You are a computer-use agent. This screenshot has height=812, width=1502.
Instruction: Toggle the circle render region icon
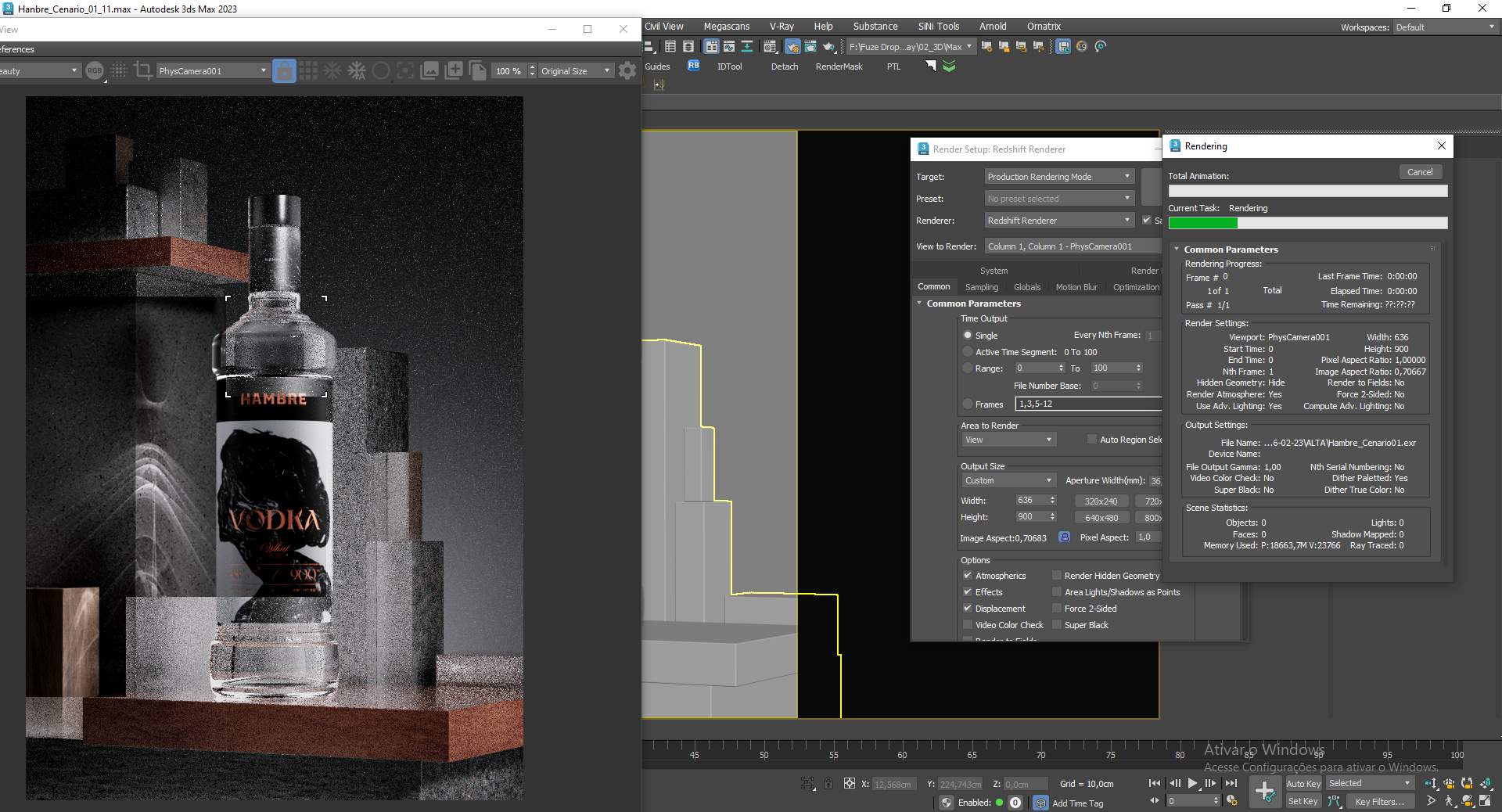pyautogui.click(x=381, y=71)
